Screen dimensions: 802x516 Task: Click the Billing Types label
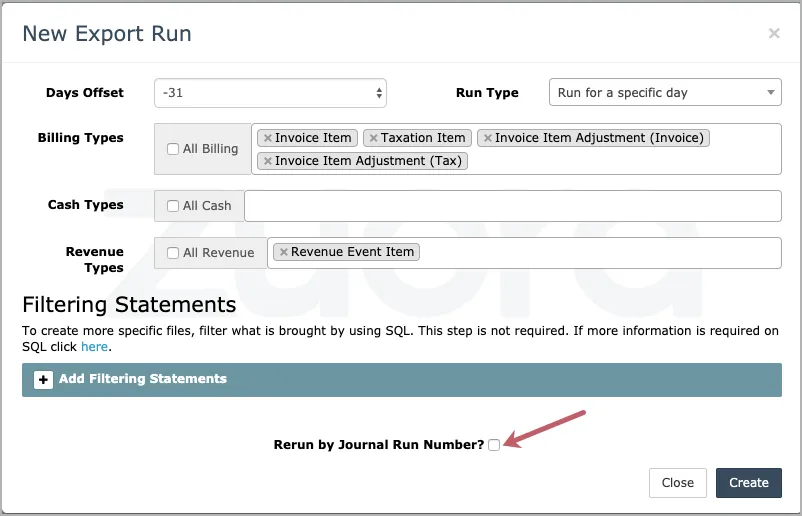80,138
